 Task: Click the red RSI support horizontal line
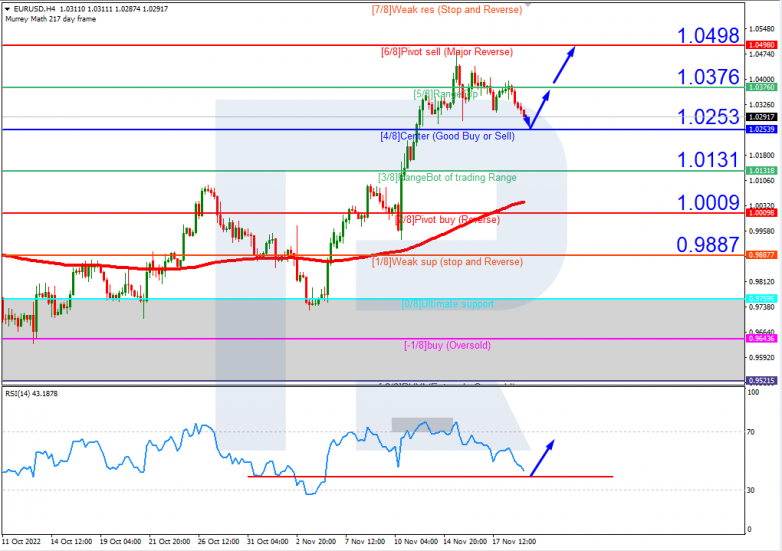[430, 477]
